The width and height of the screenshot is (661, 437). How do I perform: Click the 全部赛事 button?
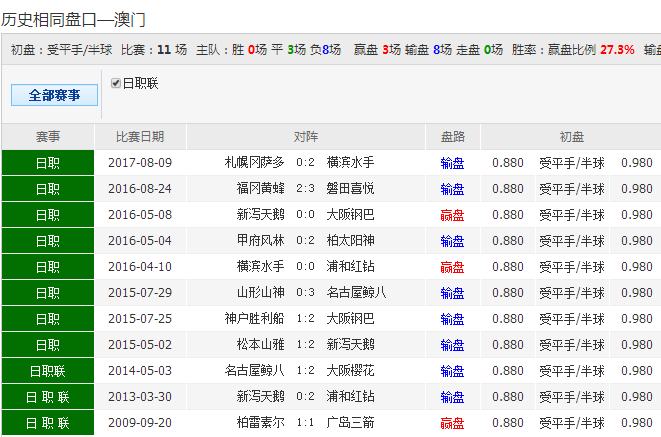pyautogui.click(x=54, y=95)
